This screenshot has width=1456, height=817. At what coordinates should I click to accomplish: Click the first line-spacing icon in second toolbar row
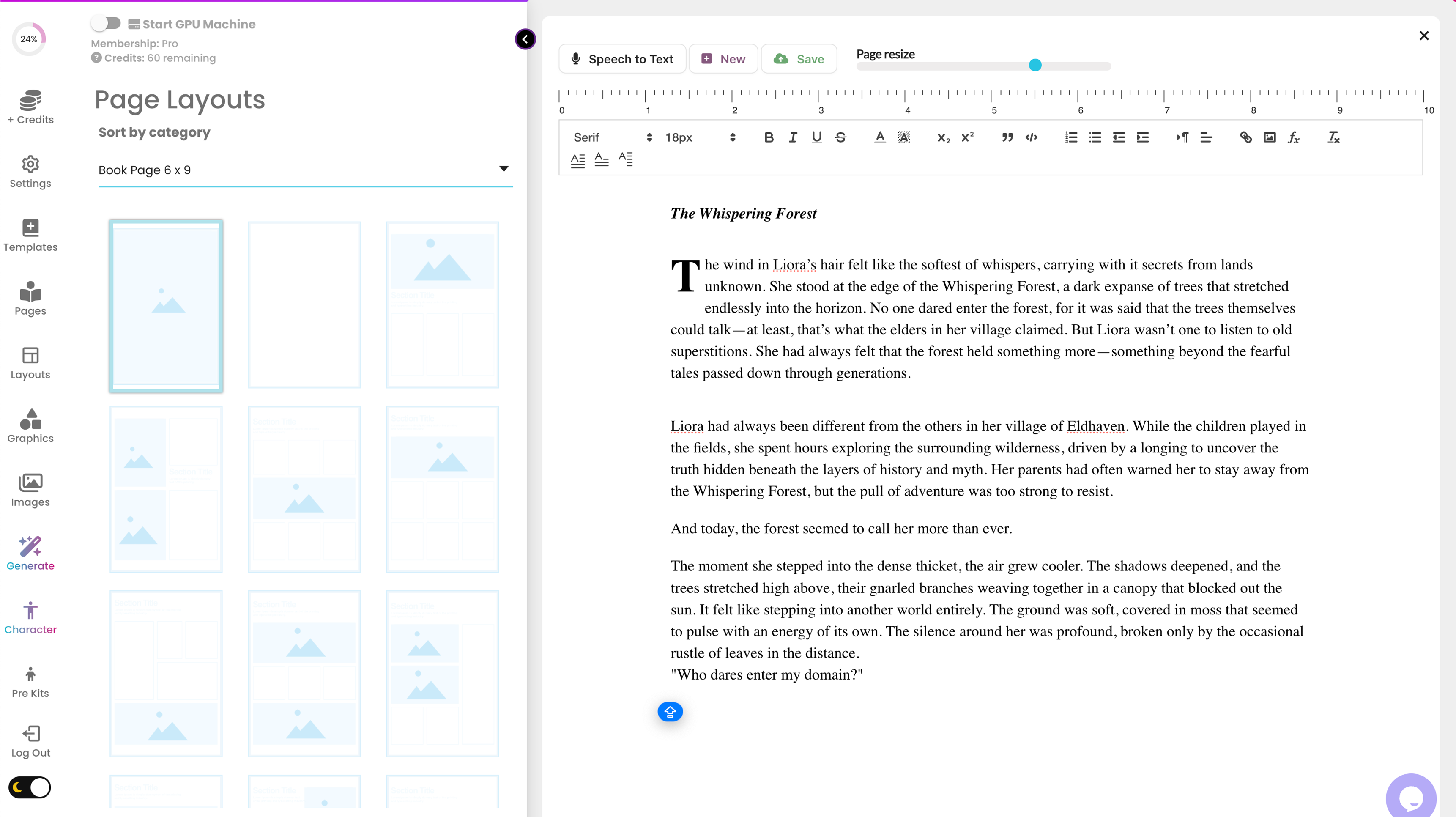pyautogui.click(x=577, y=160)
